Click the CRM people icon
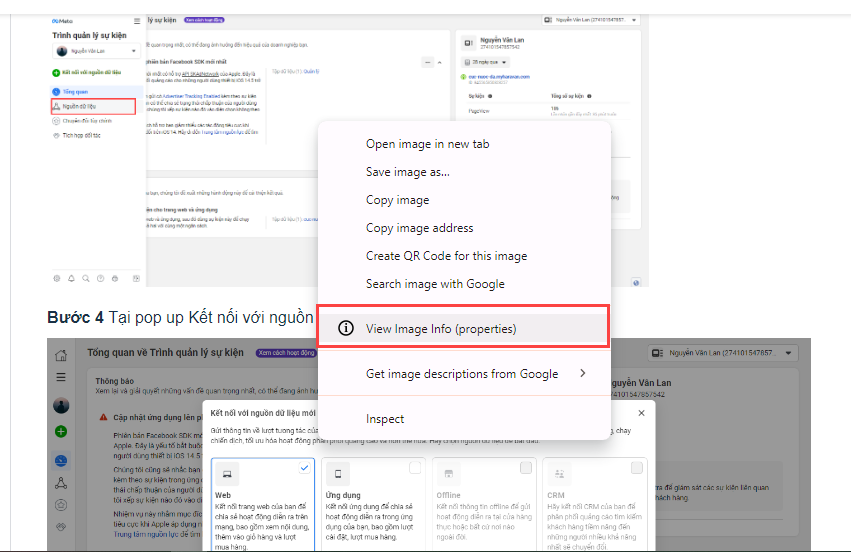Viewport: 851px width, 552px height. tap(560, 474)
